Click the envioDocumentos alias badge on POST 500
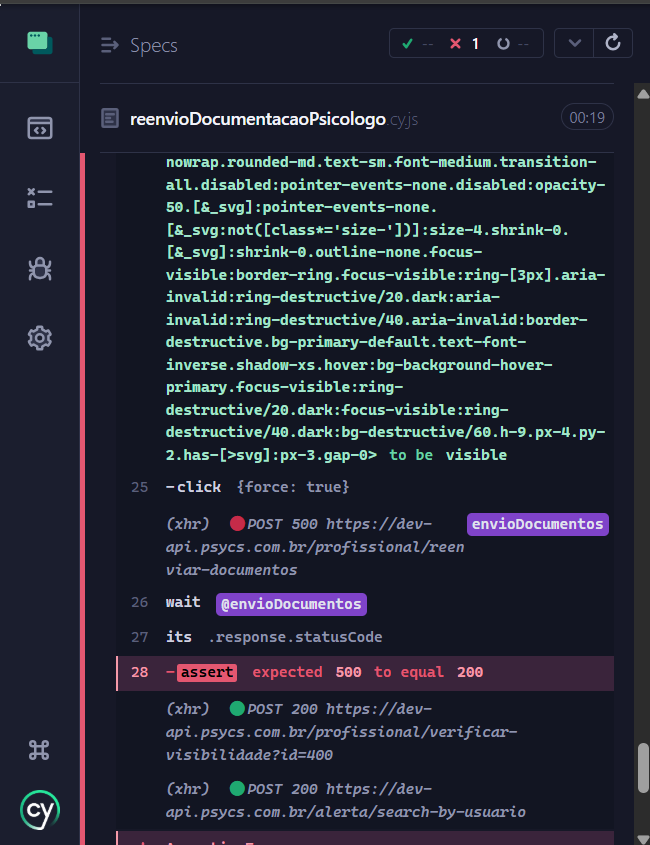 click(x=537, y=524)
